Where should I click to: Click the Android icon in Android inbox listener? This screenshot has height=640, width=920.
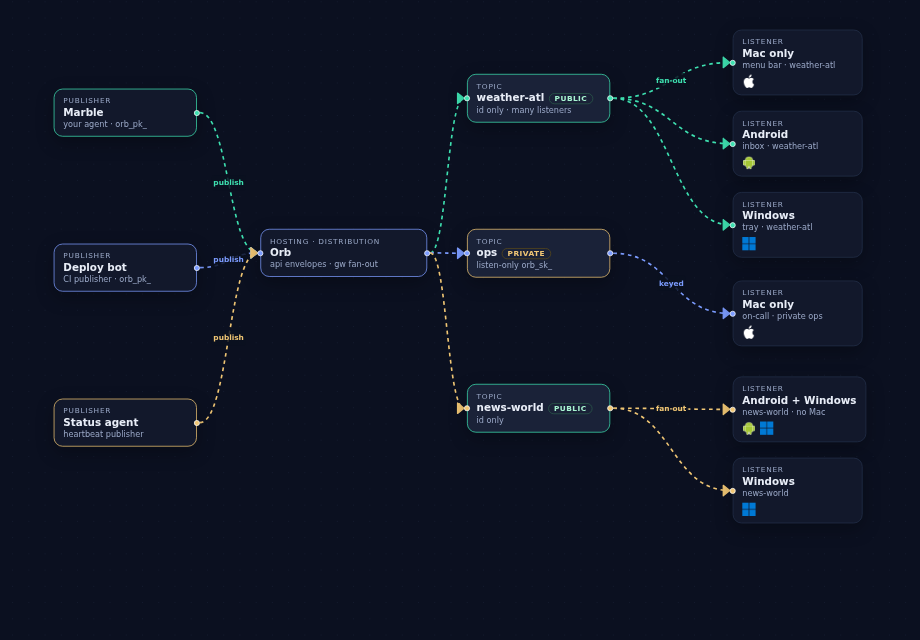(749, 163)
